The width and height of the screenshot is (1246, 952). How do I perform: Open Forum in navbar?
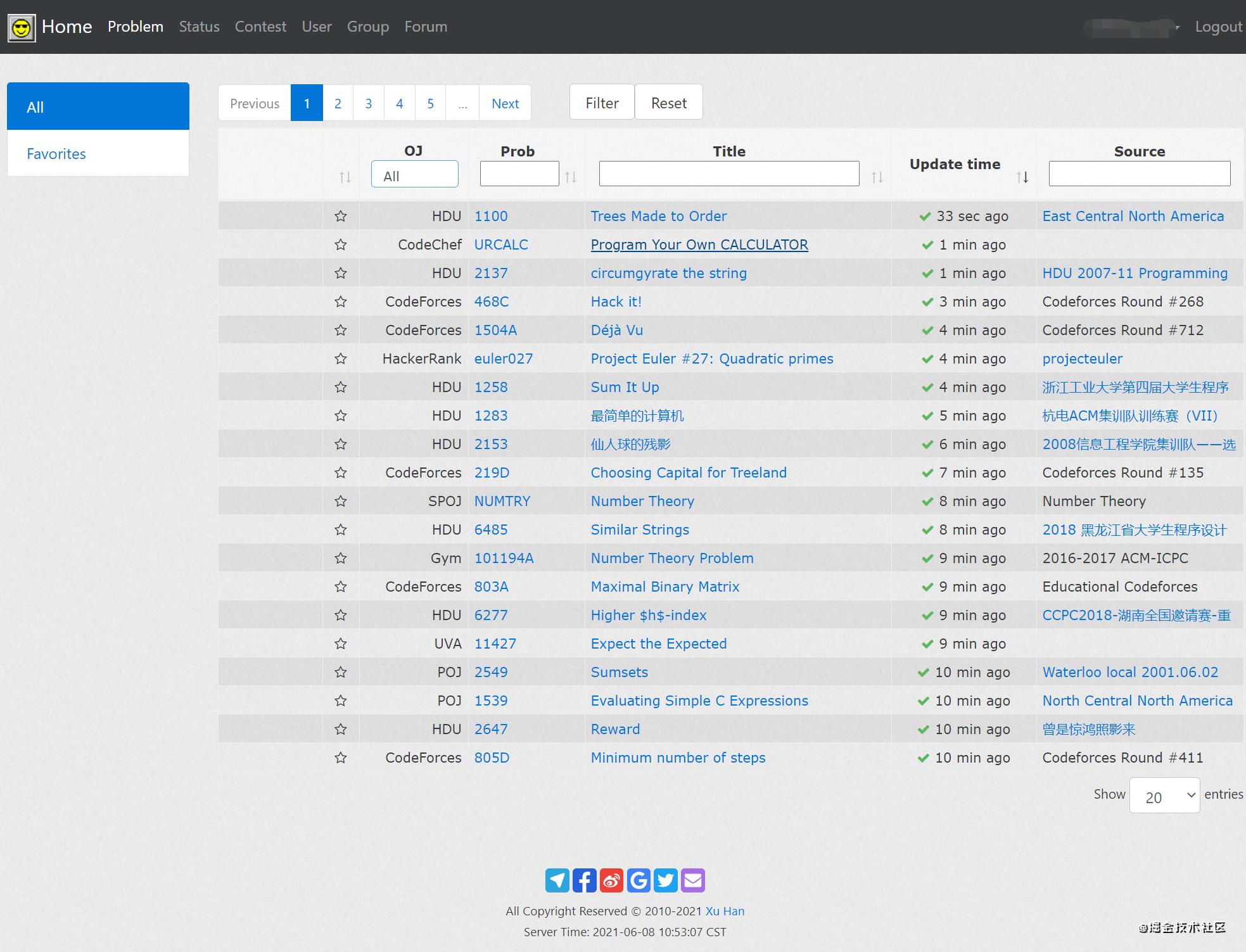(426, 27)
